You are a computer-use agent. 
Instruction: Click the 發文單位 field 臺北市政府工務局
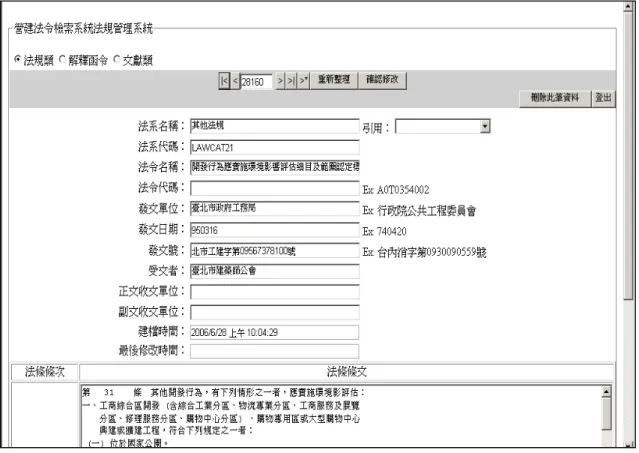275,209
